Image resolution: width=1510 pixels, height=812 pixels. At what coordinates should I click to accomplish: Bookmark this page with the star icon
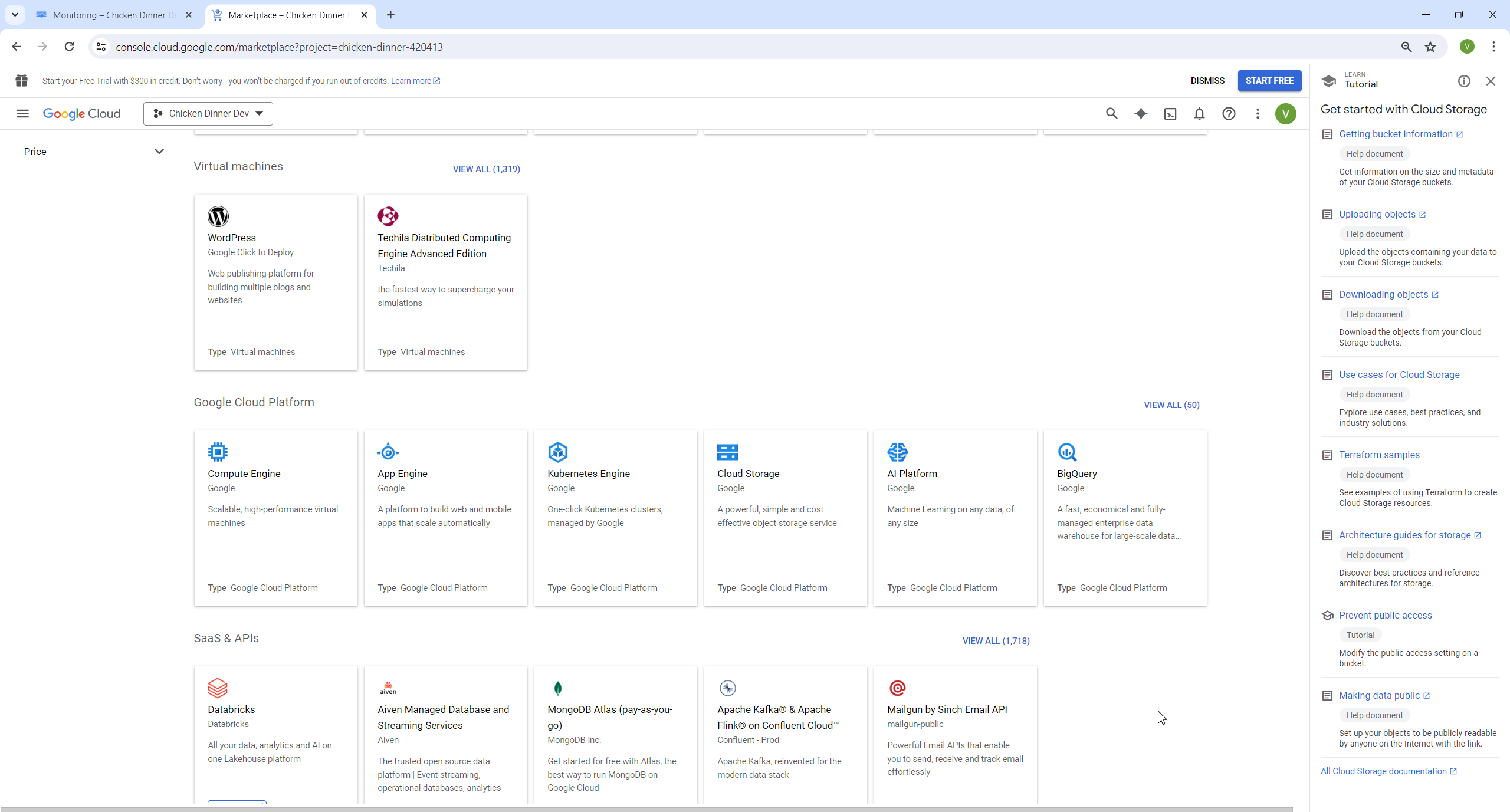[x=1430, y=47]
